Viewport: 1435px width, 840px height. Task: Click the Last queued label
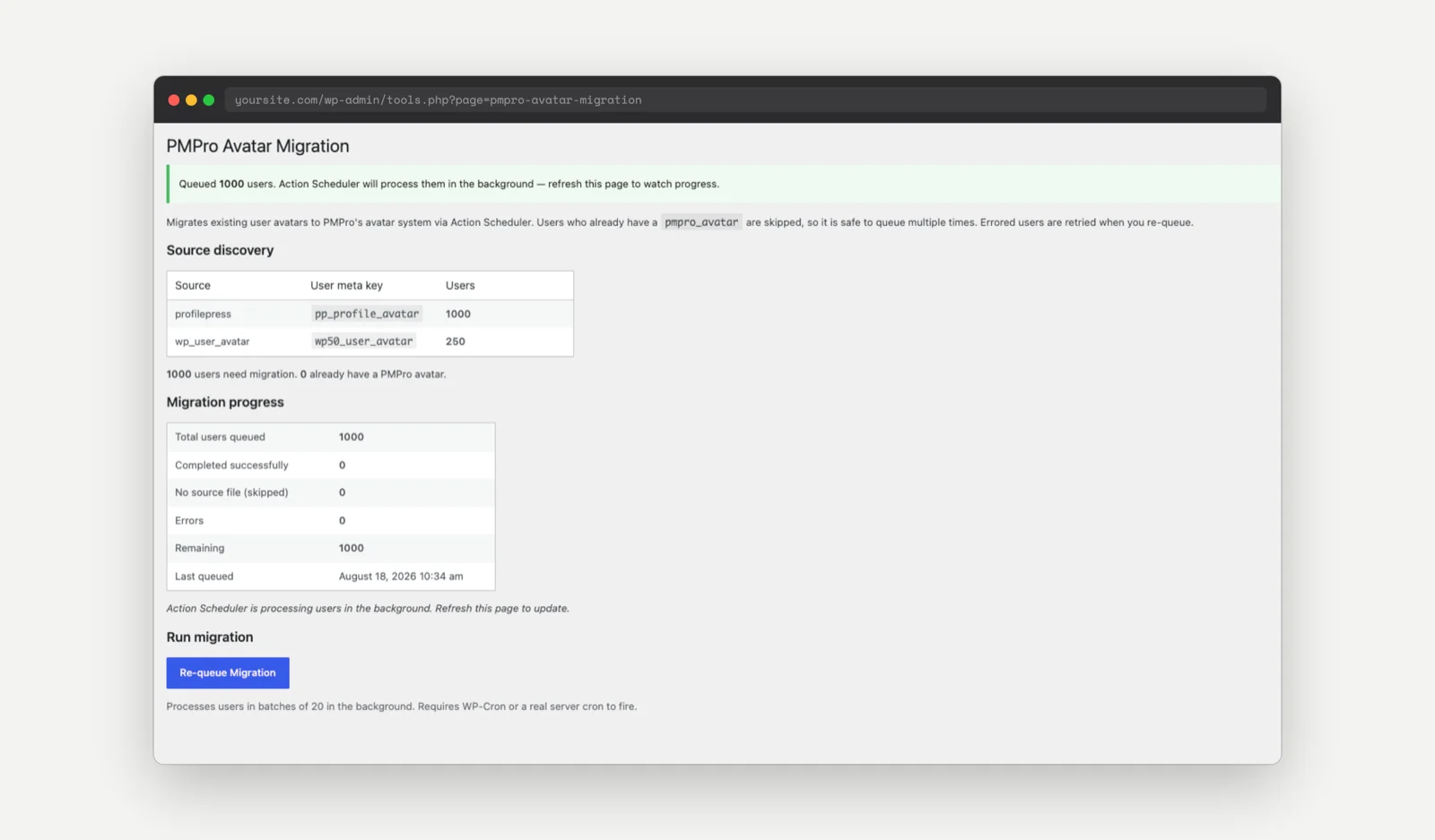click(204, 576)
